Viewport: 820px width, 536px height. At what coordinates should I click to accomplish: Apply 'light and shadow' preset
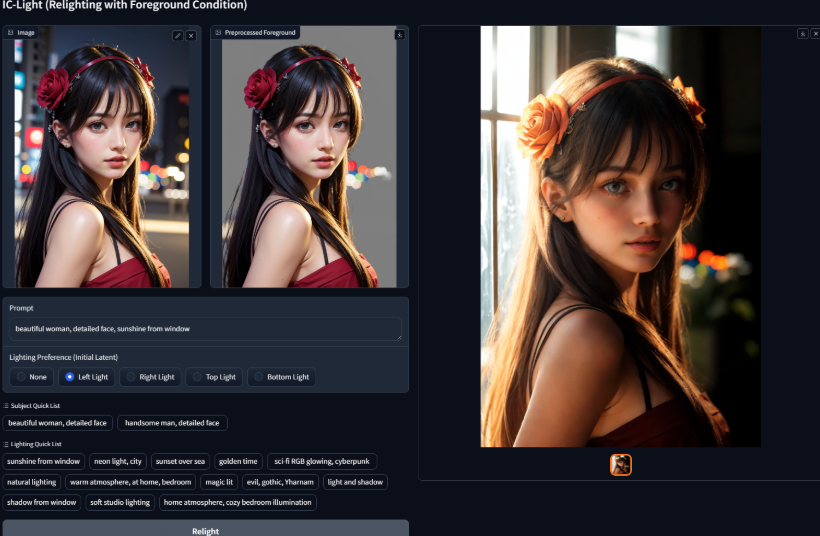[x=355, y=482]
